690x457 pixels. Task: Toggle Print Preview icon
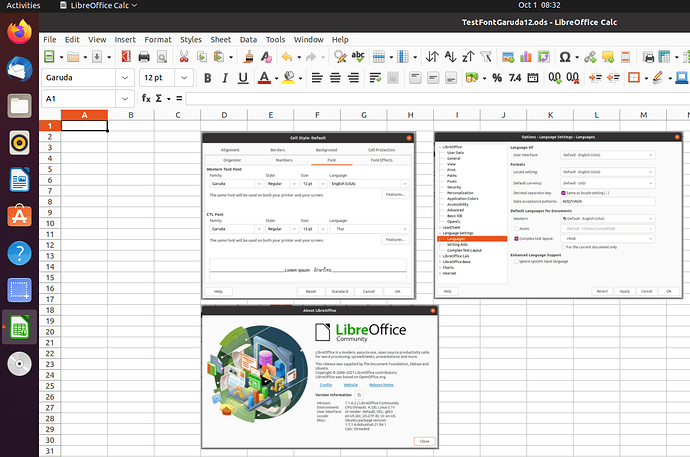click(162, 57)
